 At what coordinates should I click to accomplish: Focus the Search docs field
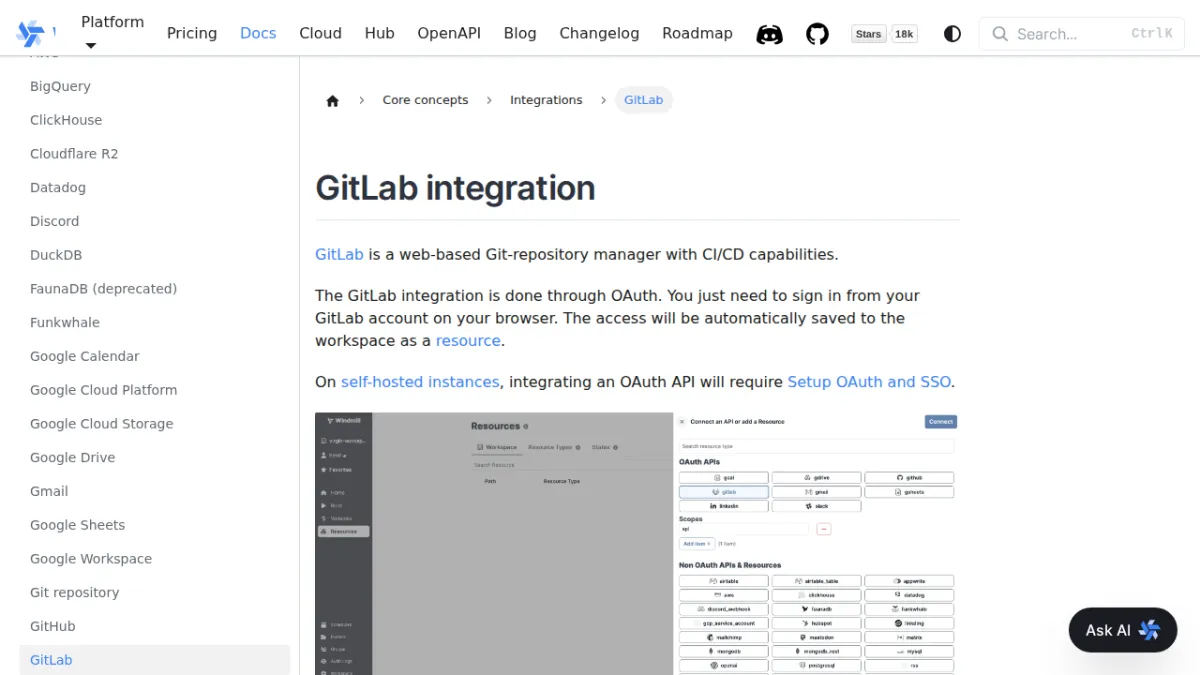pyautogui.click(x=1081, y=34)
